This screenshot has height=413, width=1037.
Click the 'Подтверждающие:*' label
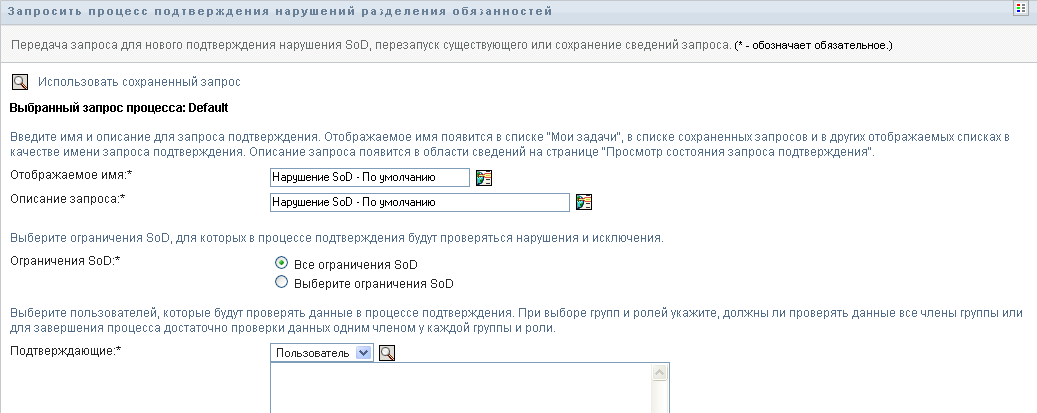tap(65, 351)
